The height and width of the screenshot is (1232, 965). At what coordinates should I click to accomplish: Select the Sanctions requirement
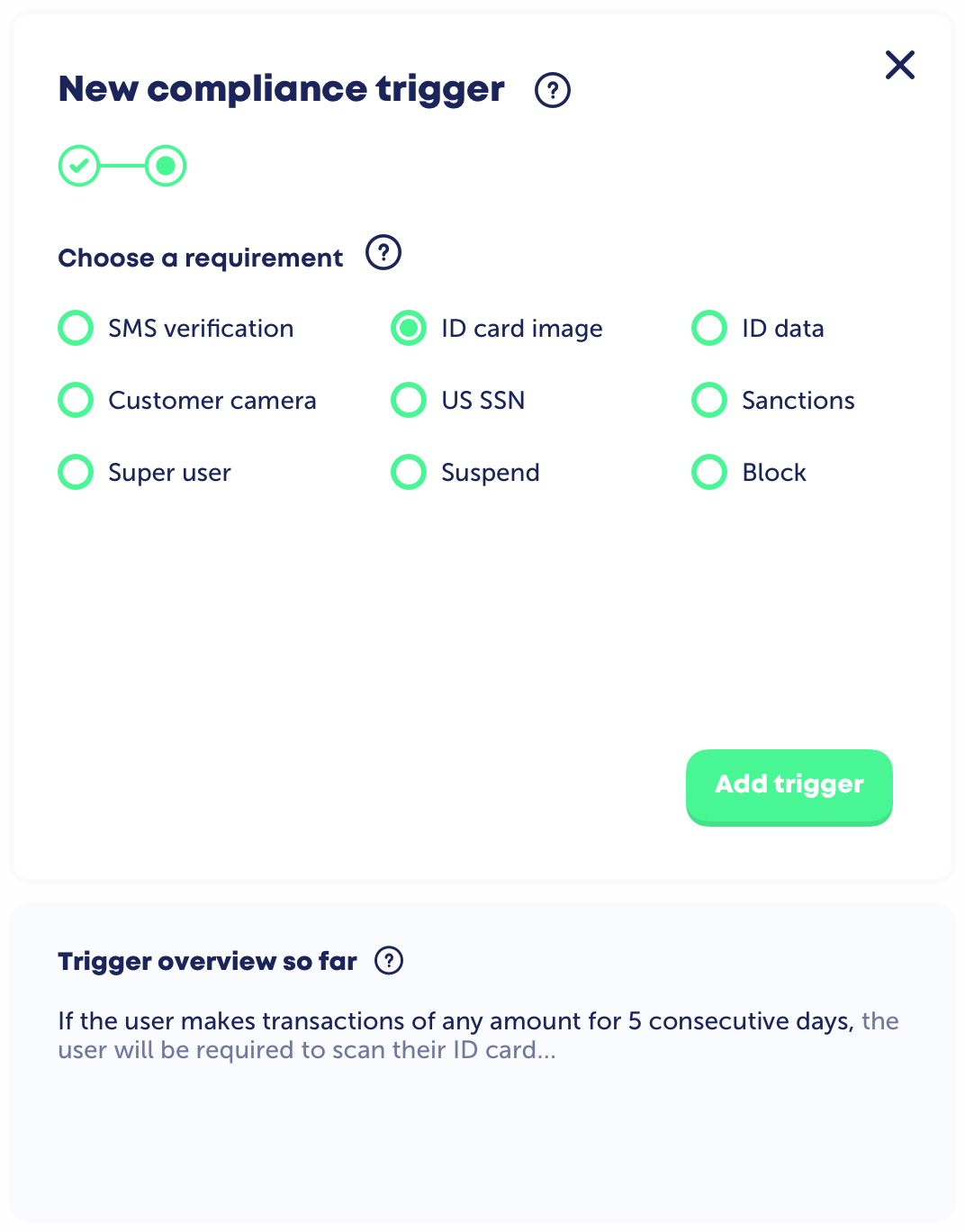[709, 401]
